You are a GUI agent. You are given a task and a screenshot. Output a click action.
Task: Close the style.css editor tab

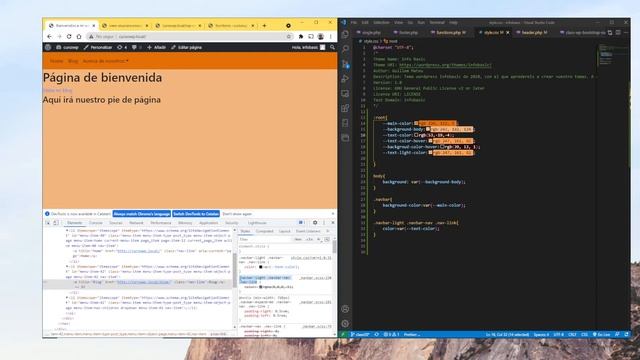pos(508,32)
